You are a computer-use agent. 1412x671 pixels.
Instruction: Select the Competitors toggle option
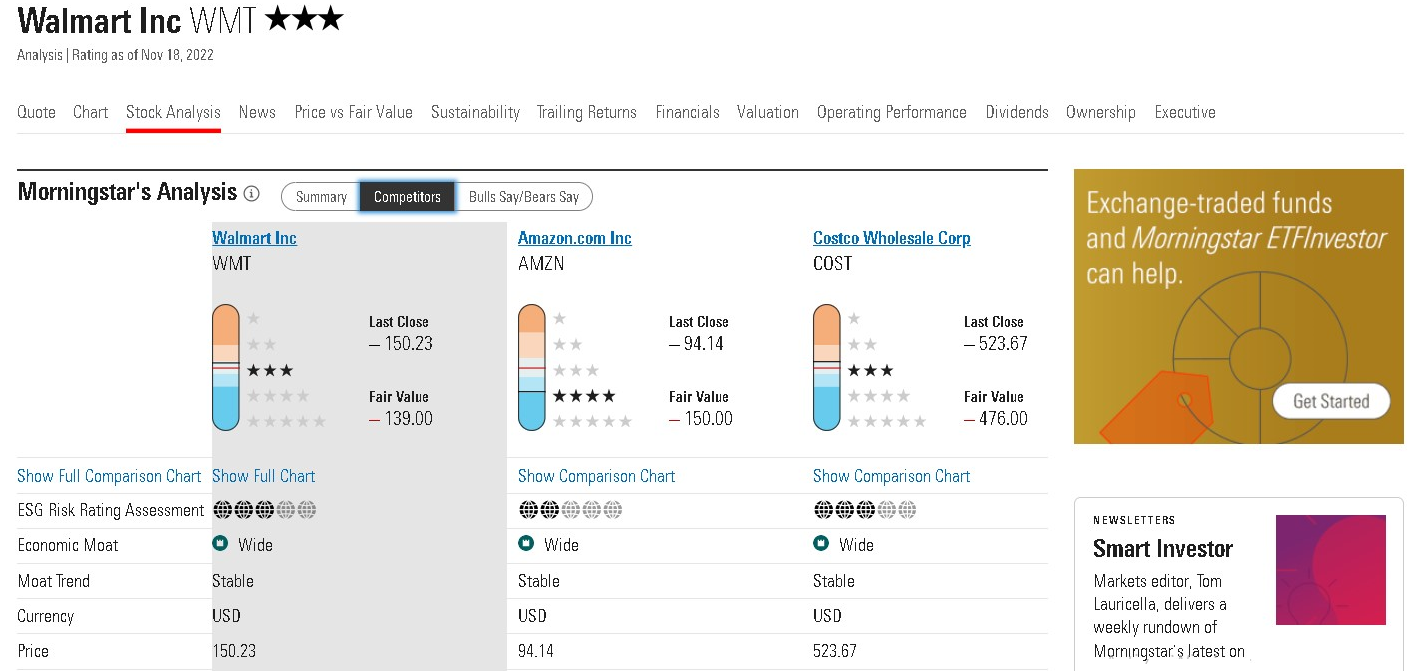point(407,197)
